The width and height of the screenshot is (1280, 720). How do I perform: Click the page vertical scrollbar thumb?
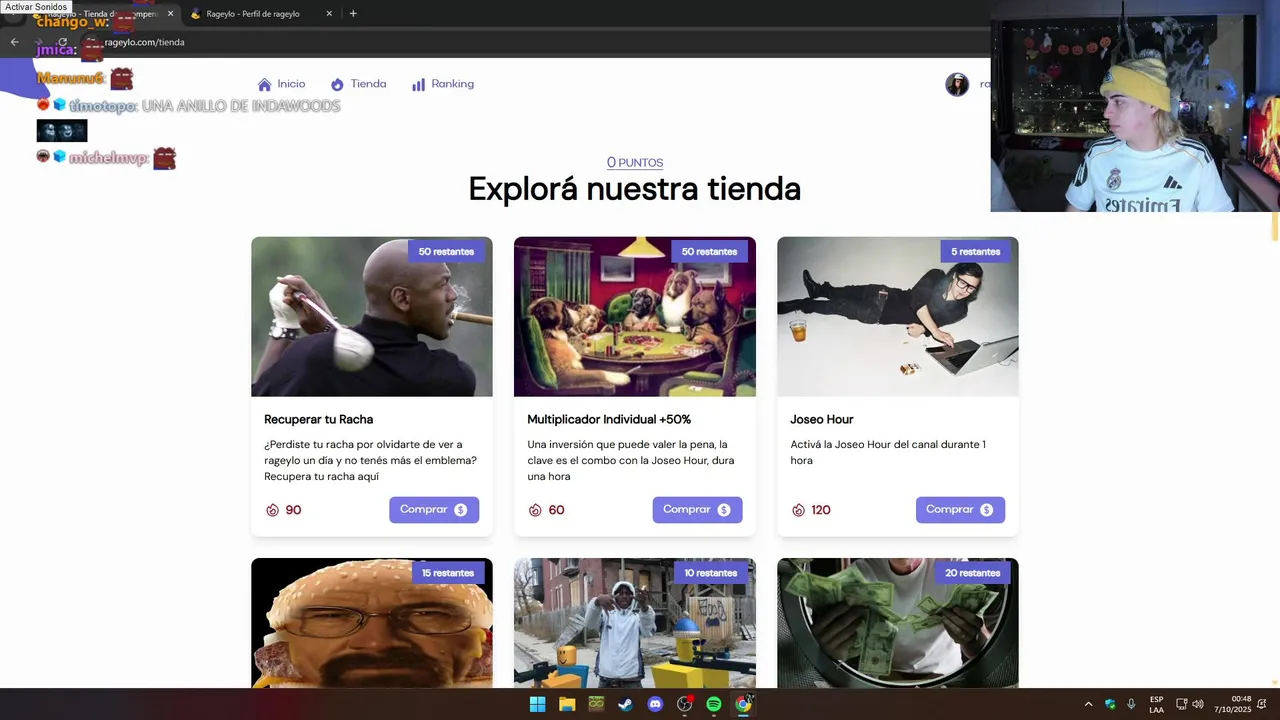point(1274,227)
